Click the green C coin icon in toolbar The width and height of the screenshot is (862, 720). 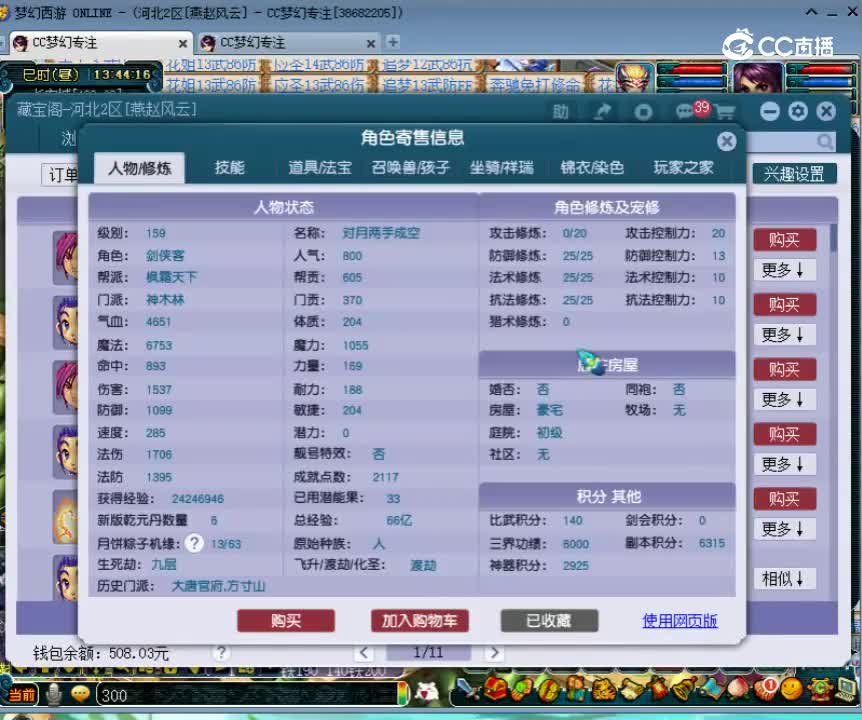pyautogui.click(x=819, y=689)
